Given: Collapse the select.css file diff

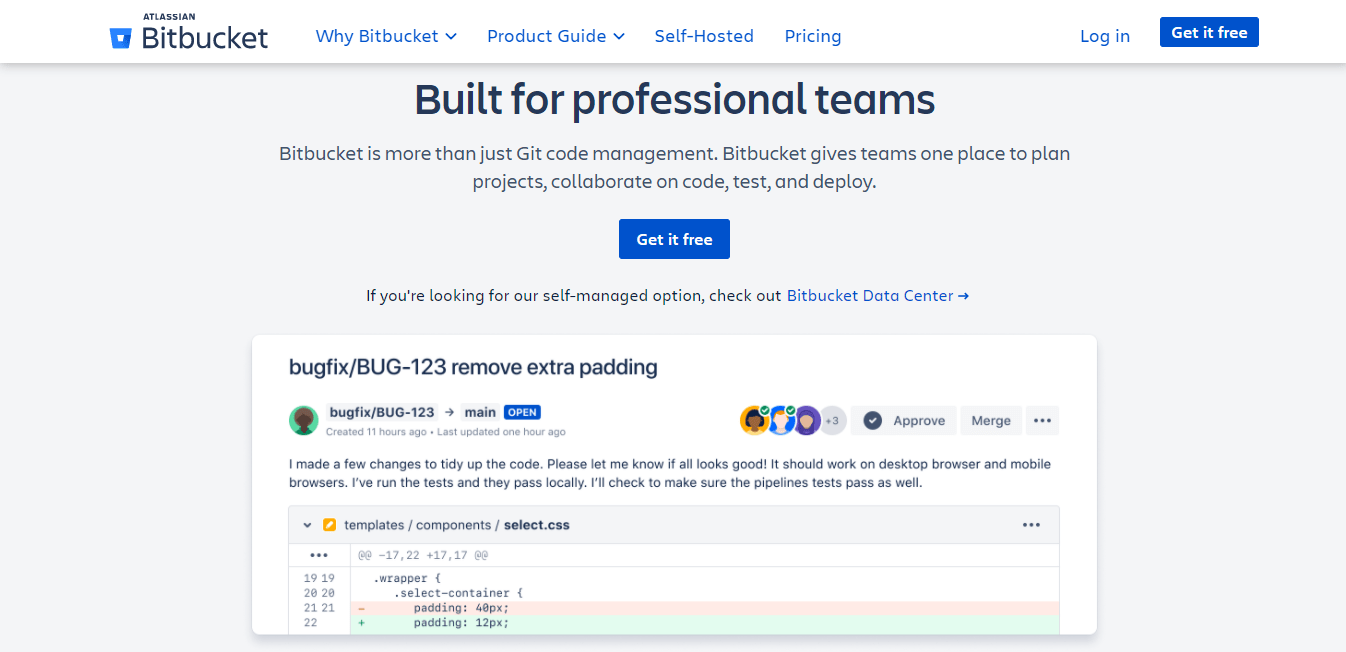Looking at the screenshot, I should [x=307, y=525].
